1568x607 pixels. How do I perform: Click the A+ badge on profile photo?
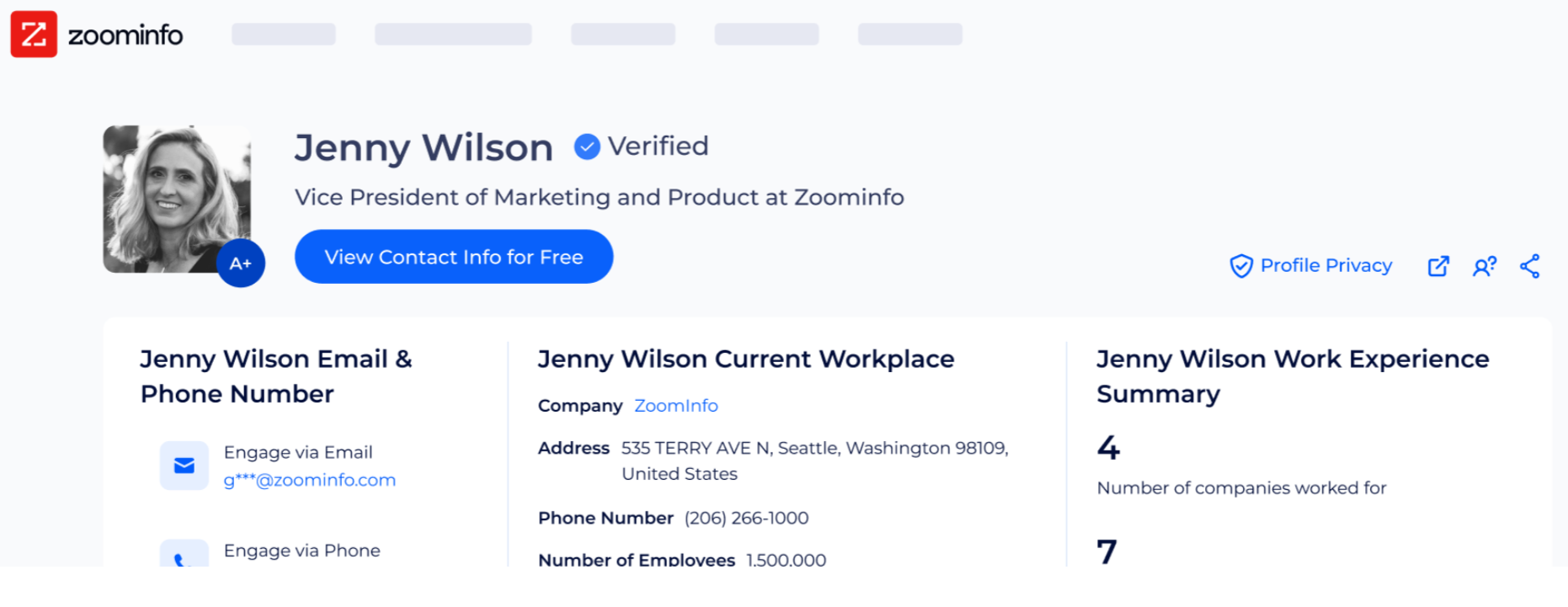[x=241, y=264]
